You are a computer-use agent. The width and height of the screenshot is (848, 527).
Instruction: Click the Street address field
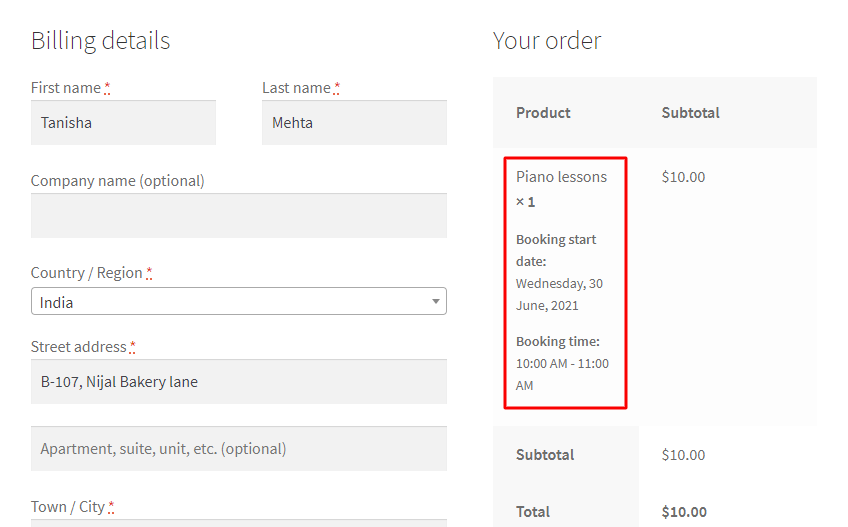coord(239,381)
